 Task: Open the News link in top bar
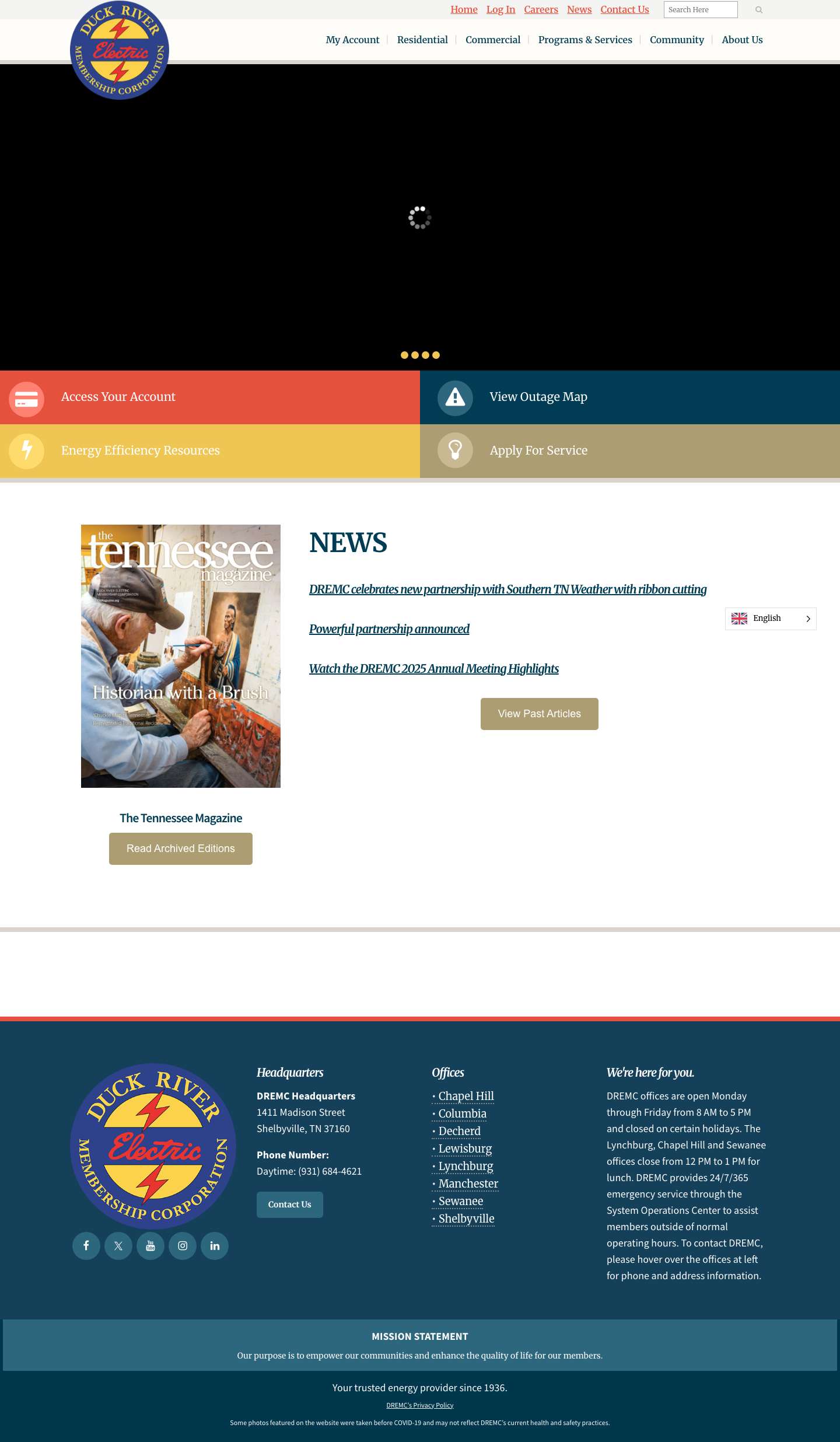click(579, 9)
